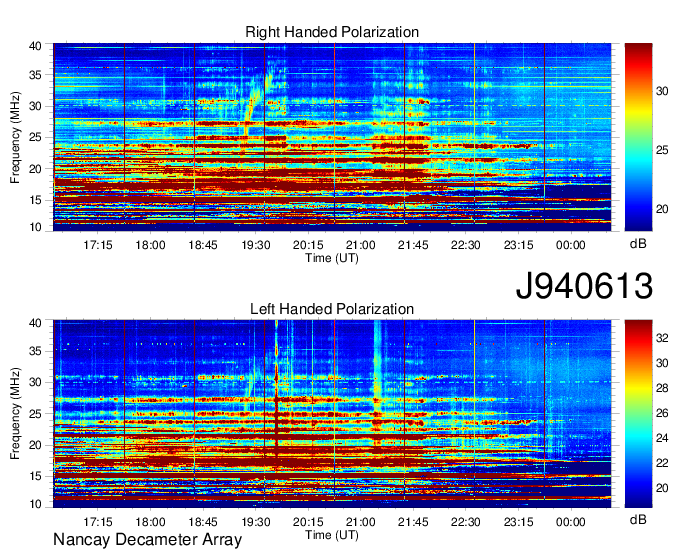Select the J940613 observation label
The width and height of the screenshot is (680, 552).
click(x=584, y=286)
